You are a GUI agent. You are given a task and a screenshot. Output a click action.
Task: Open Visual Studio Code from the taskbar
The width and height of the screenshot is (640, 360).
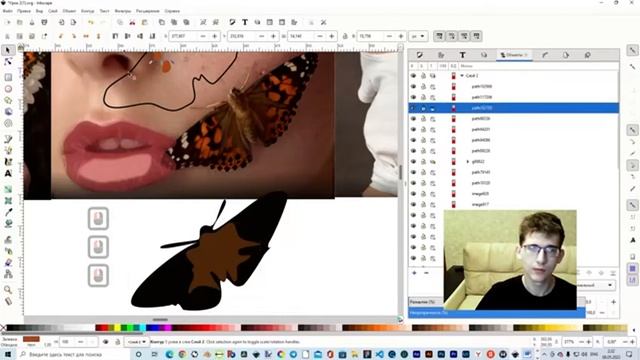click(x=379, y=354)
